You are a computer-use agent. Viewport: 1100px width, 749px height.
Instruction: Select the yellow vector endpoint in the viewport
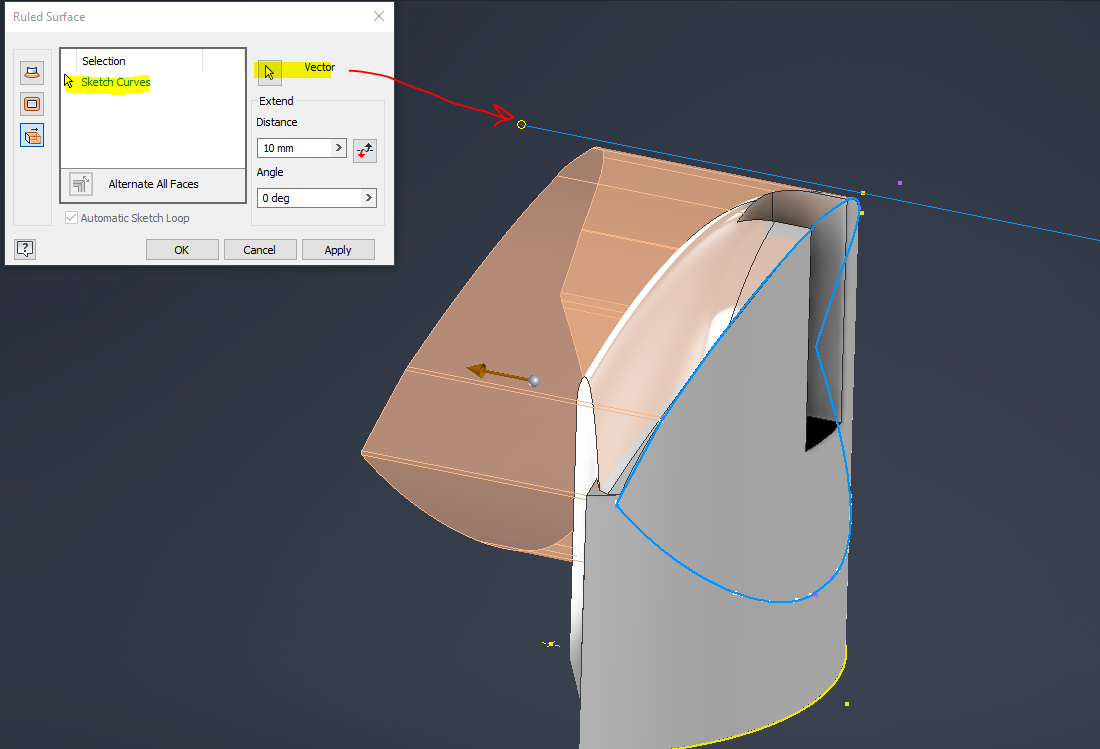521,125
